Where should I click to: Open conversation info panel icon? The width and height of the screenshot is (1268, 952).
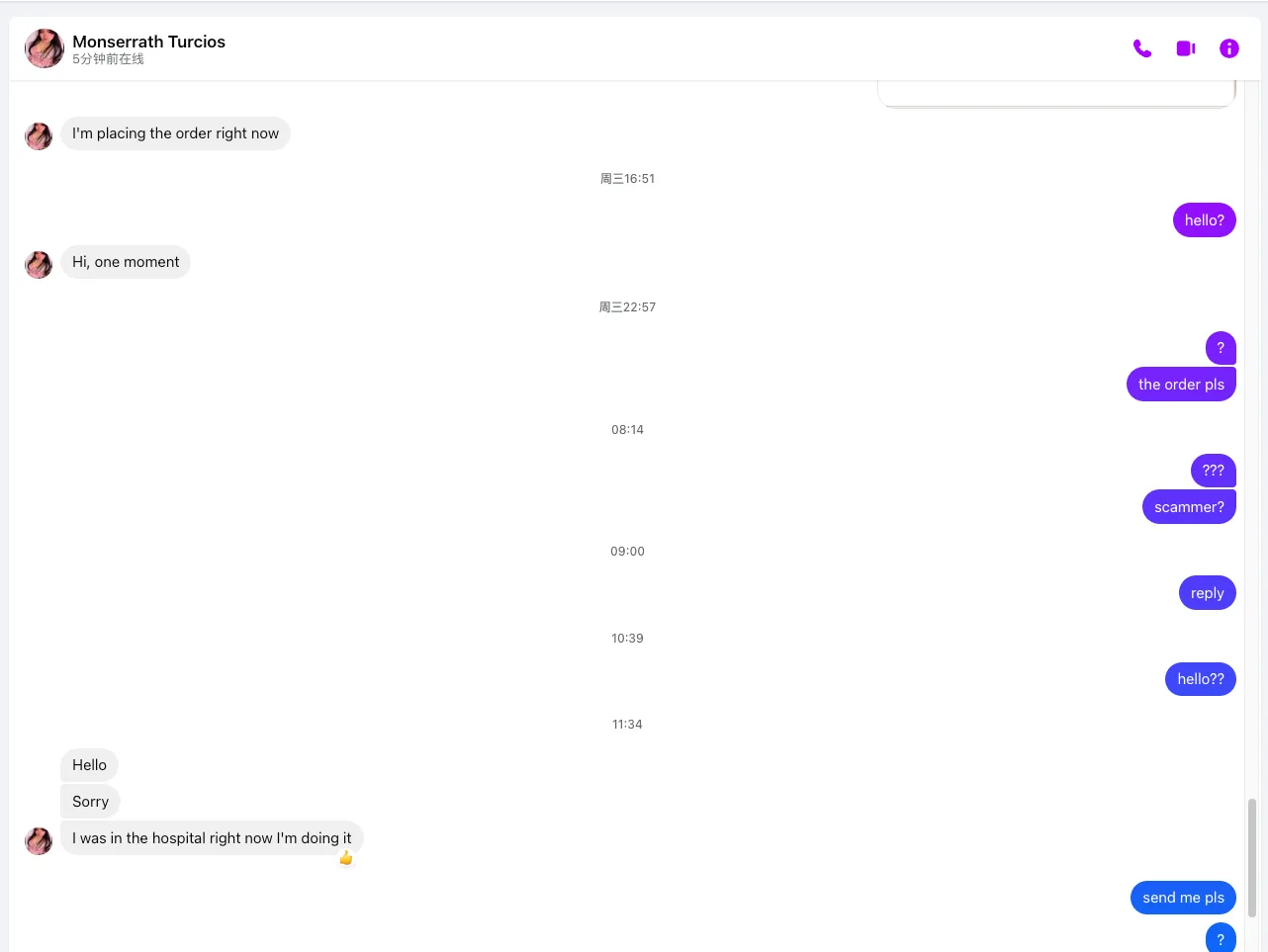(x=1229, y=48)
